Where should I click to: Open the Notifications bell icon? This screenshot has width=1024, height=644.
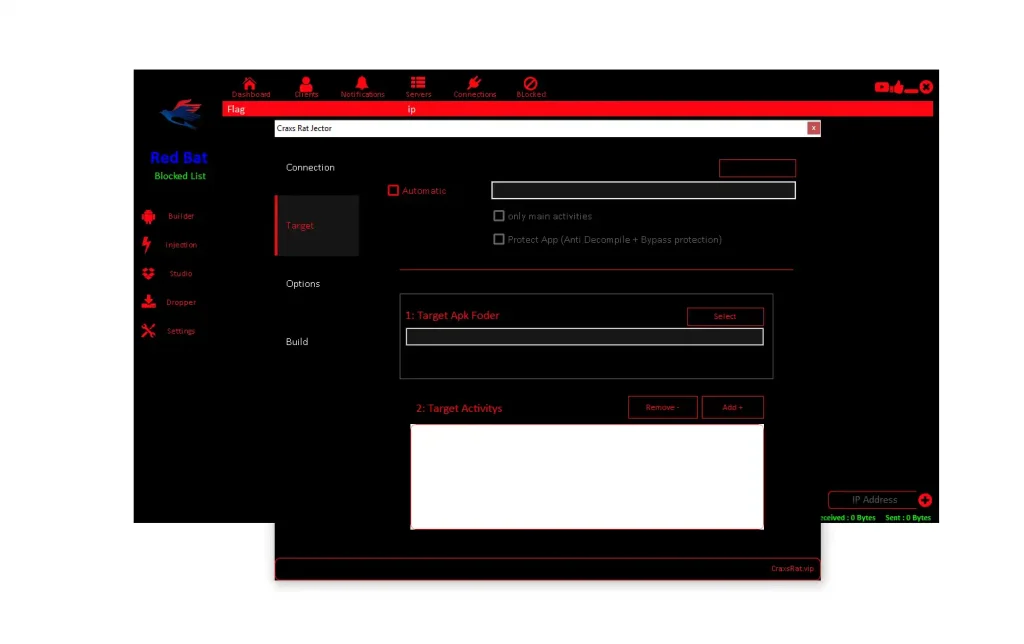362,84
